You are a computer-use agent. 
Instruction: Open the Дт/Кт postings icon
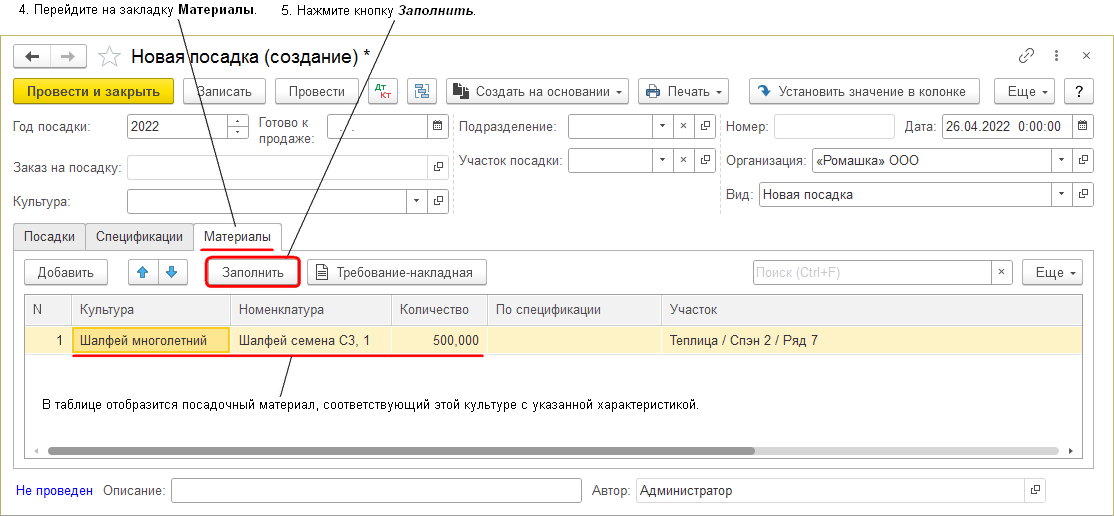pyautogui.click(x=382, y=91)
